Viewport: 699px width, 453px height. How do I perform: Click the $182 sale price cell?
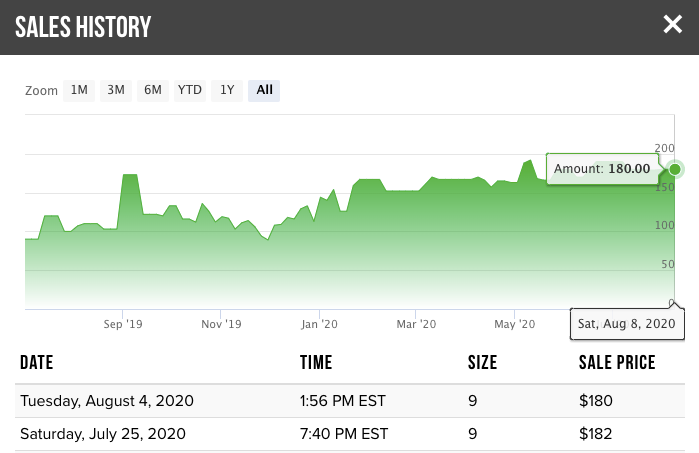593,434
